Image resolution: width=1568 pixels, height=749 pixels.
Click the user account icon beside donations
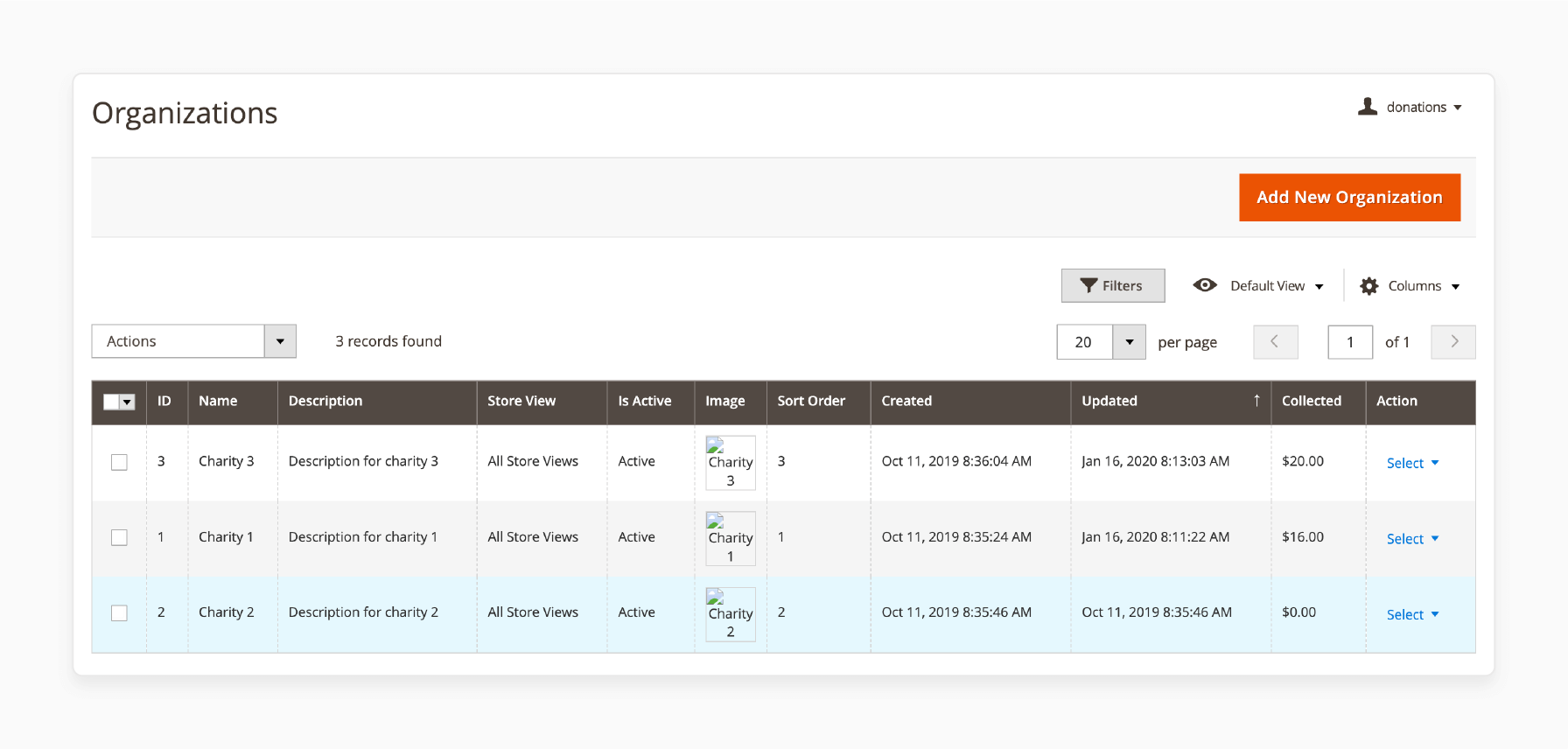coord(1368,107)
